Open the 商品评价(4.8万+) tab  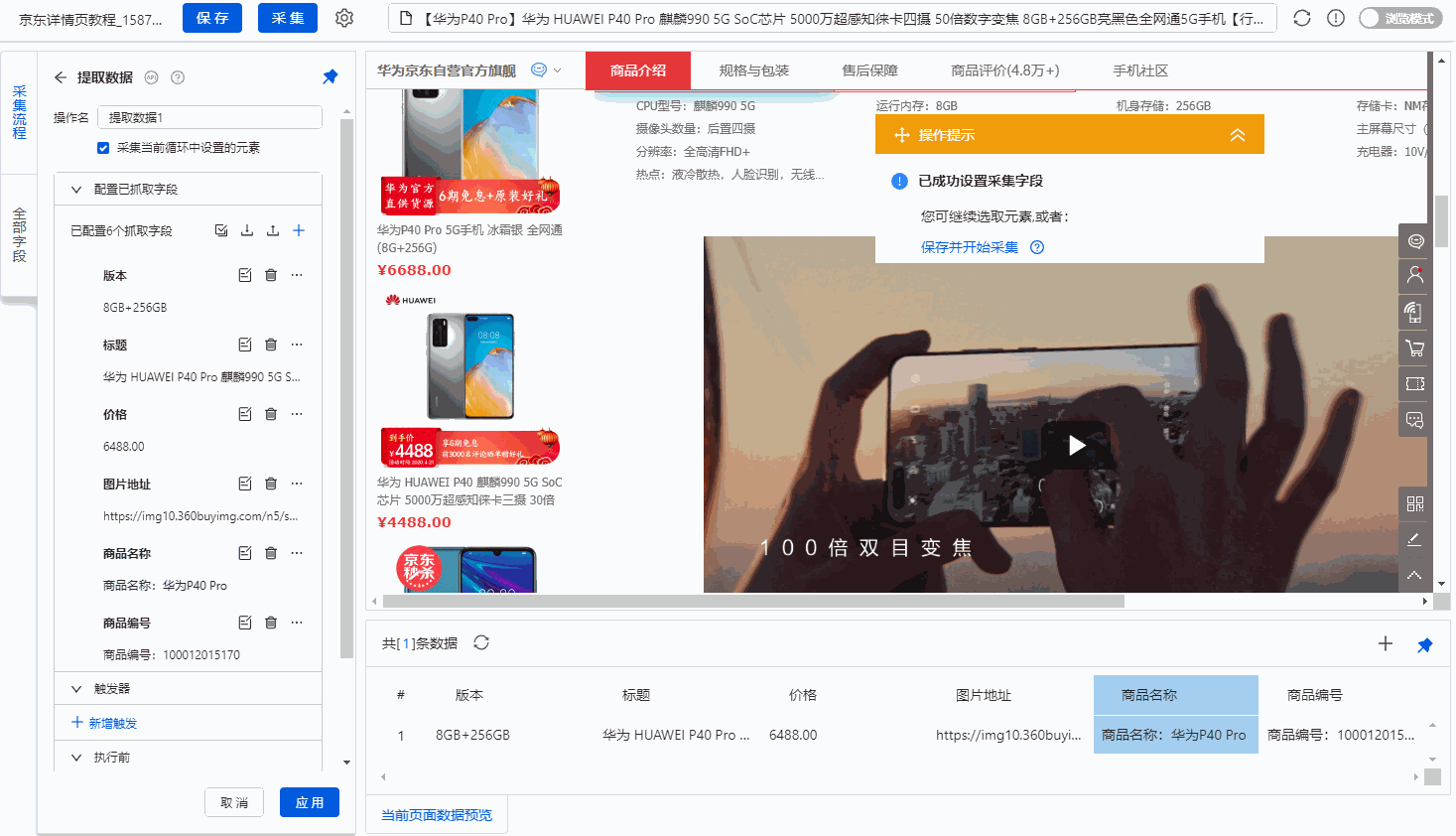click(1004, 70)
